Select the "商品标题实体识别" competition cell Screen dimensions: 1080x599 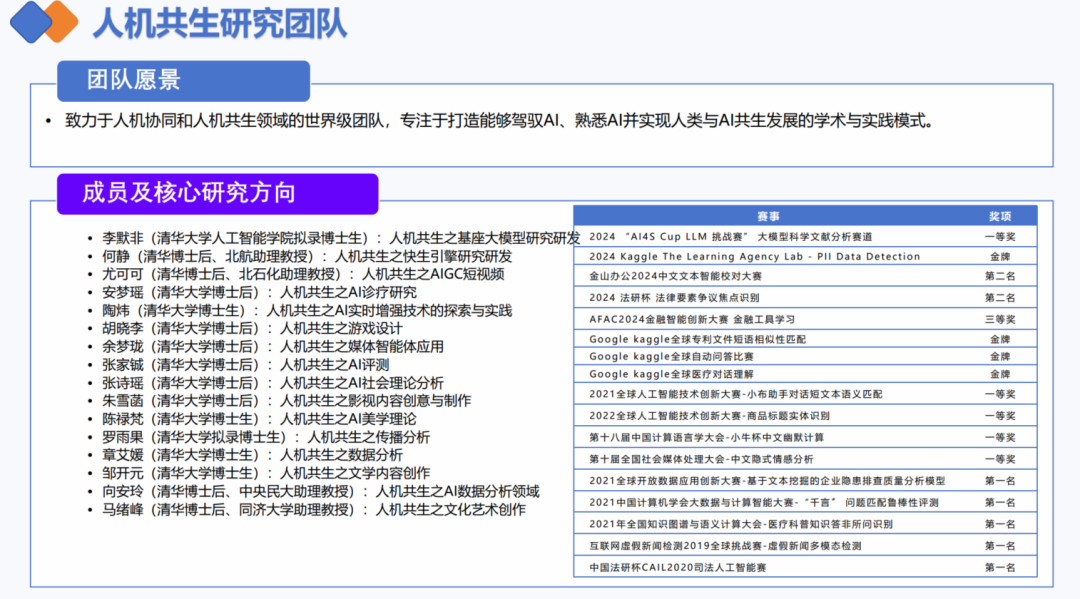pos(709,416)
